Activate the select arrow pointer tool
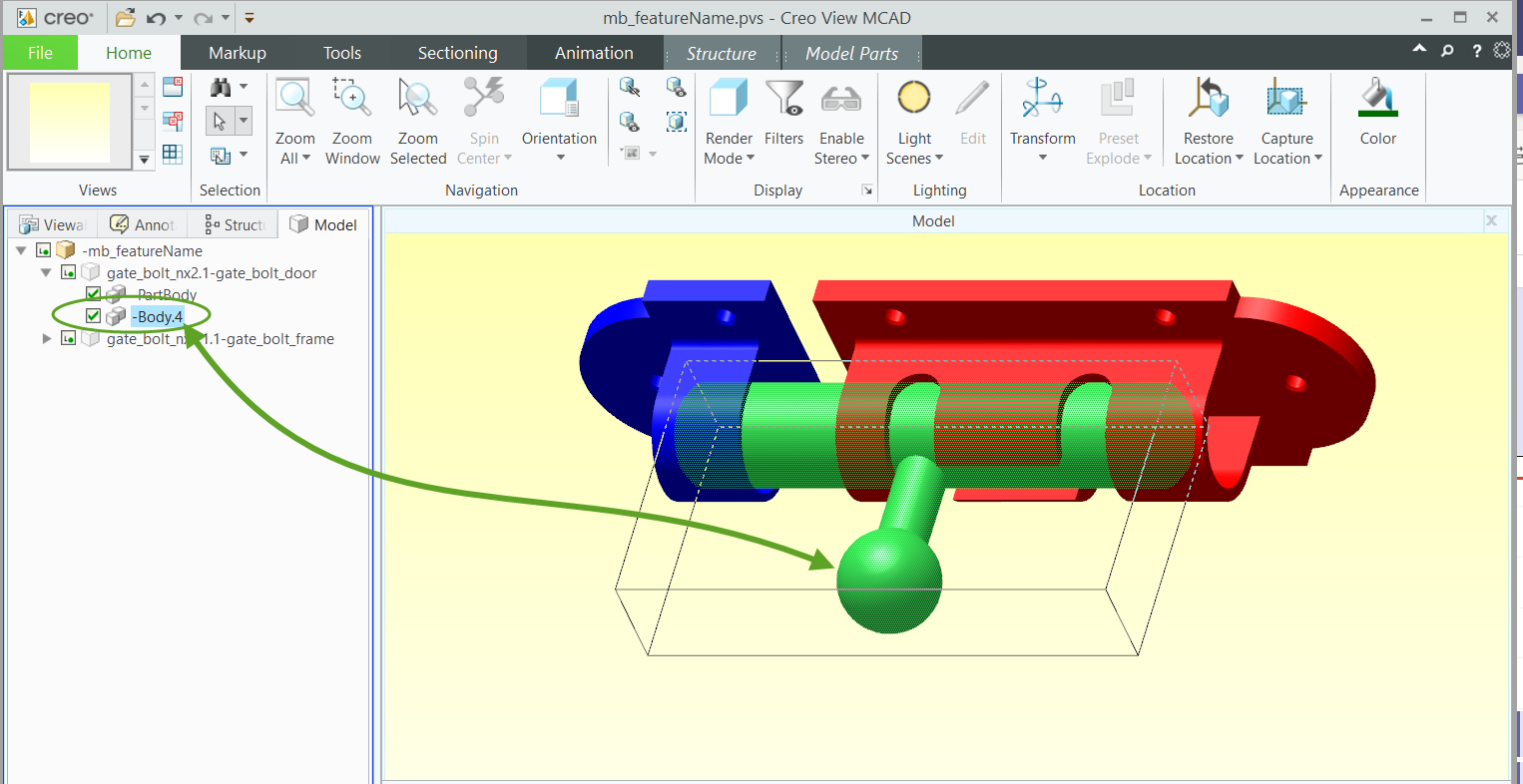 click(x=220, y=121)
